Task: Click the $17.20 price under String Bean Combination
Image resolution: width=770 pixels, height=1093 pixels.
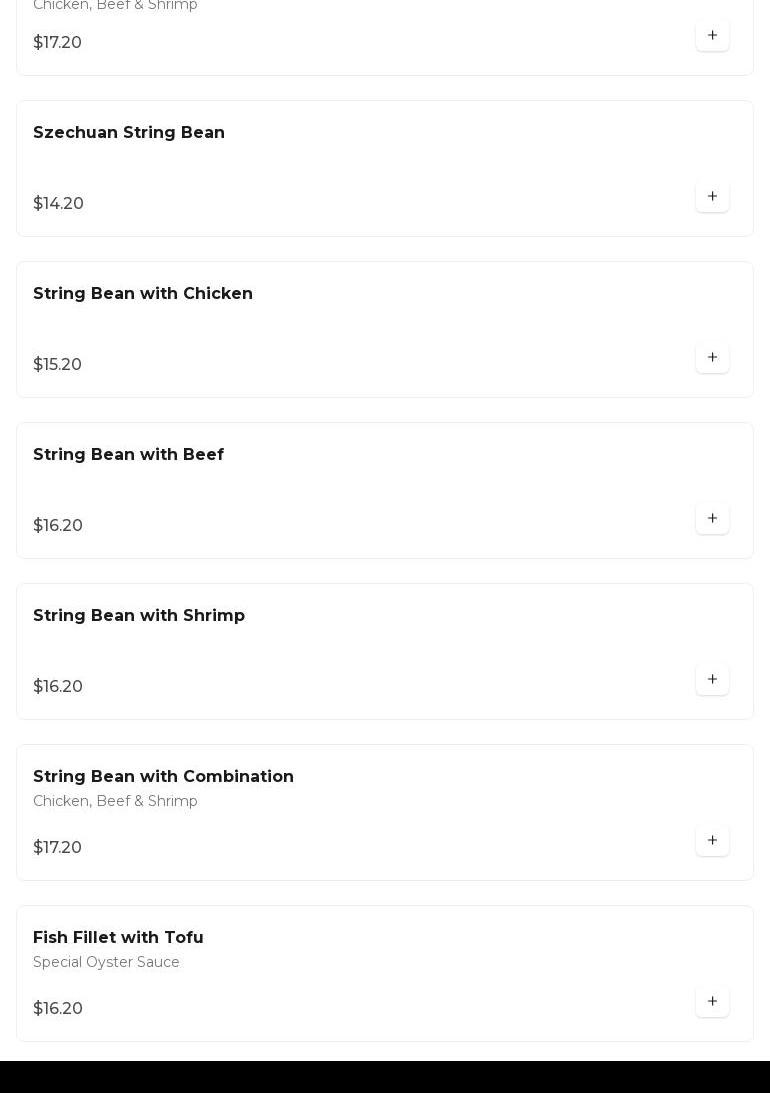Action: tap(57, 848)
